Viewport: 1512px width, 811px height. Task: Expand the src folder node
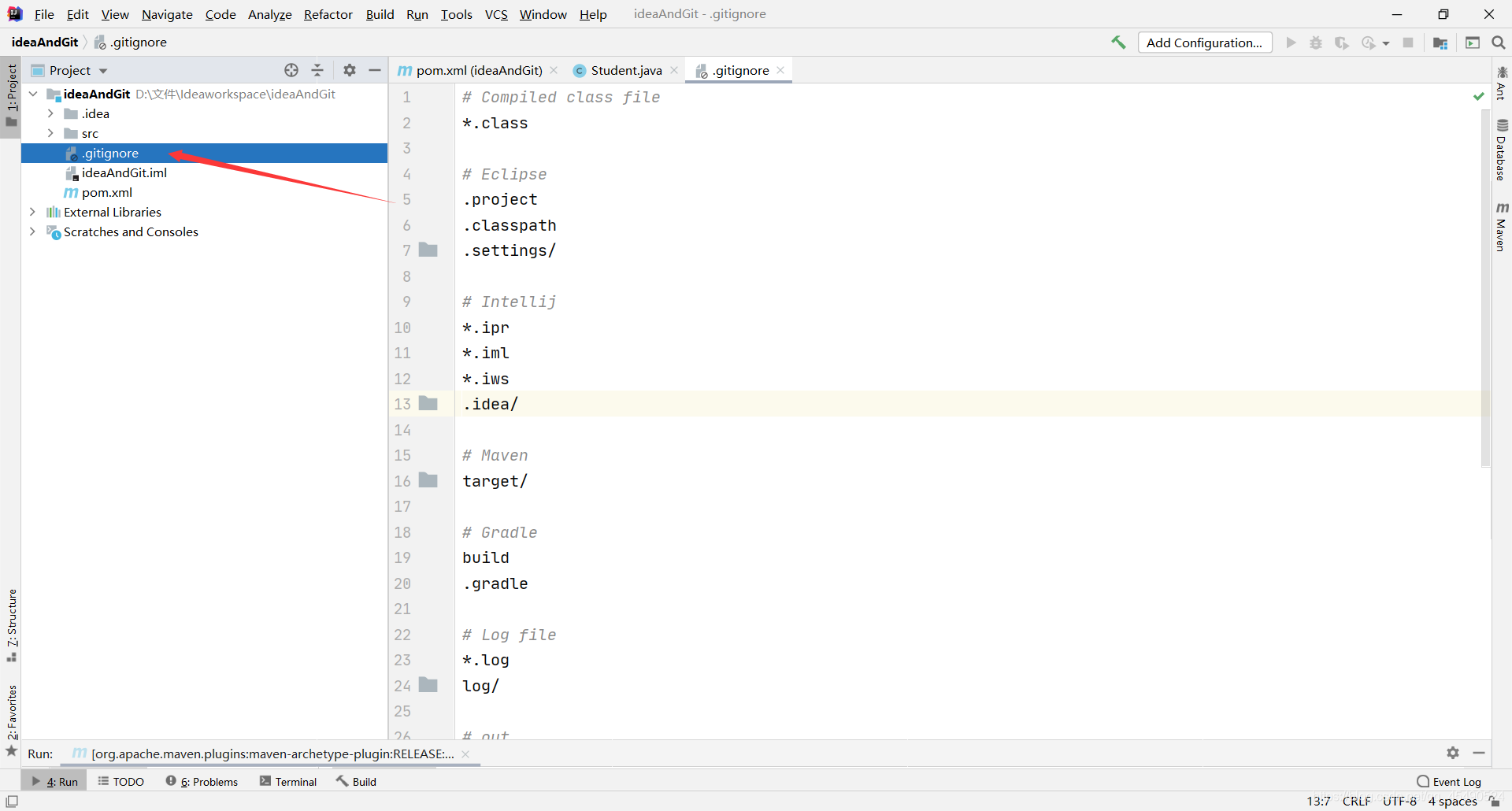[50, 133]
